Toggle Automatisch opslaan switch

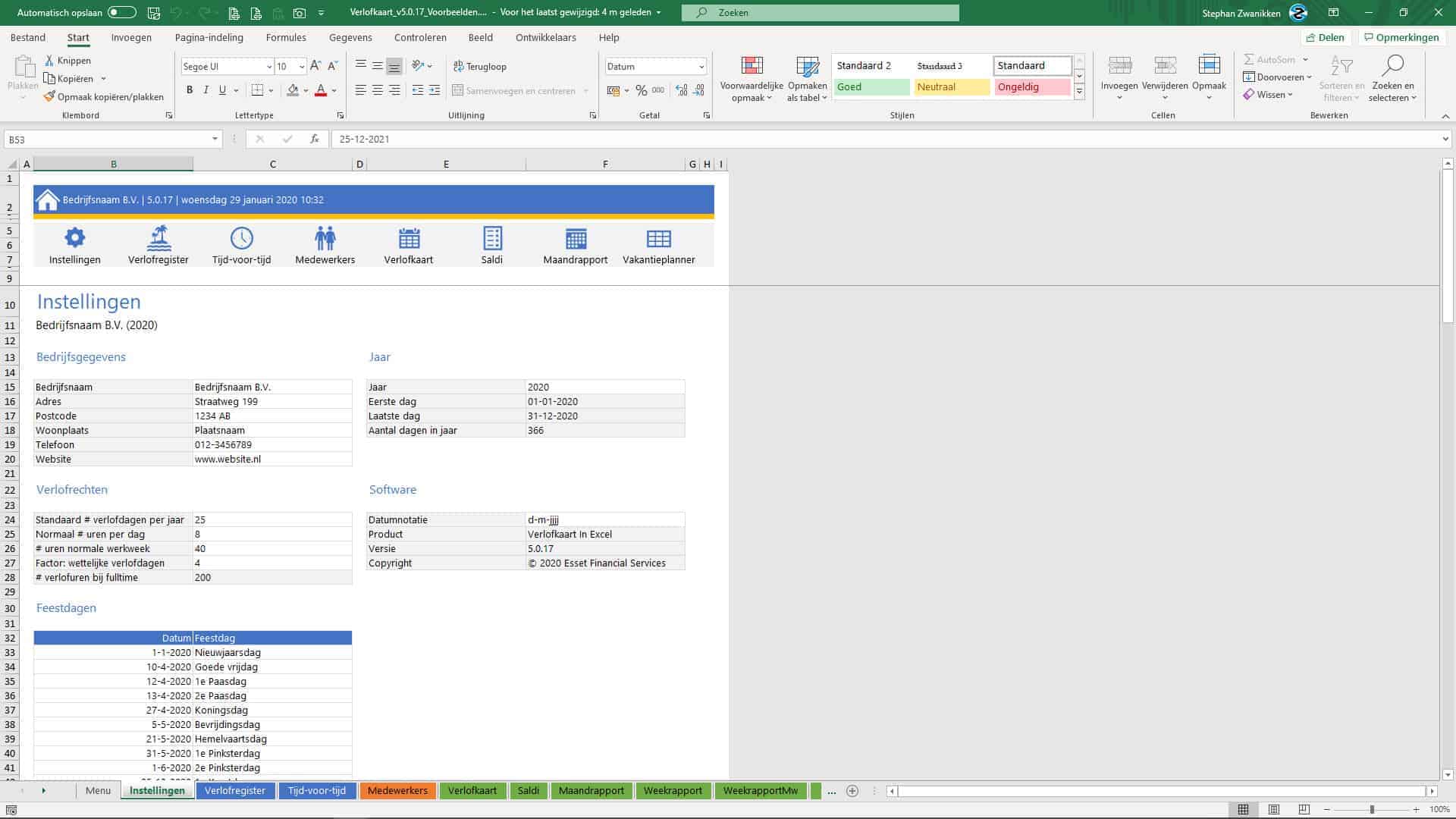pos(121,12)
